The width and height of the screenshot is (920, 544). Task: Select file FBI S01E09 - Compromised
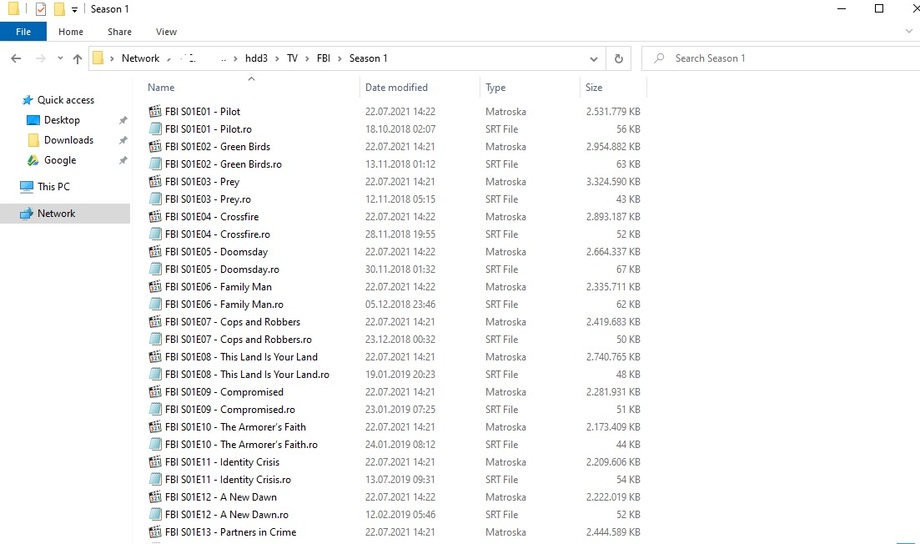tap(224, 392)
